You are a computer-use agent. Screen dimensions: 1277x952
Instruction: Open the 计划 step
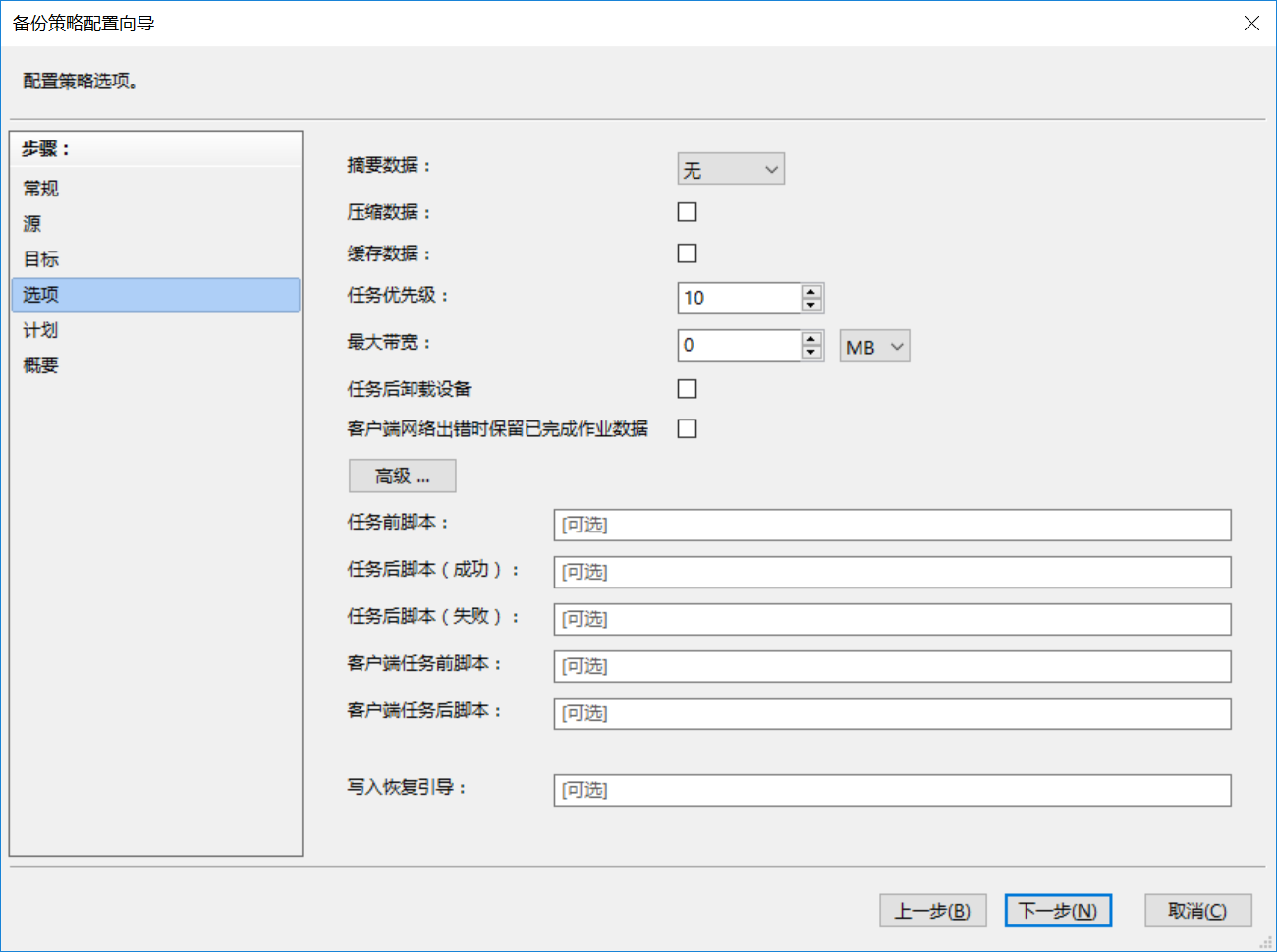click(41, 330)
